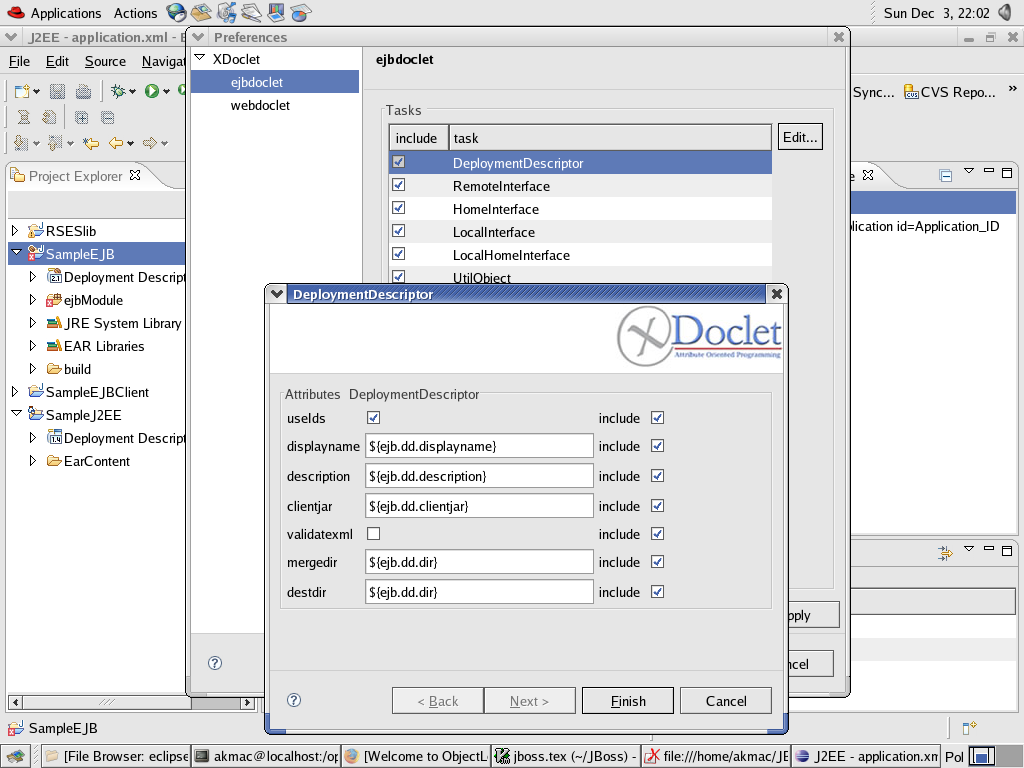Click the Expand All plus icon in toolbar

[x=82, y=118]
